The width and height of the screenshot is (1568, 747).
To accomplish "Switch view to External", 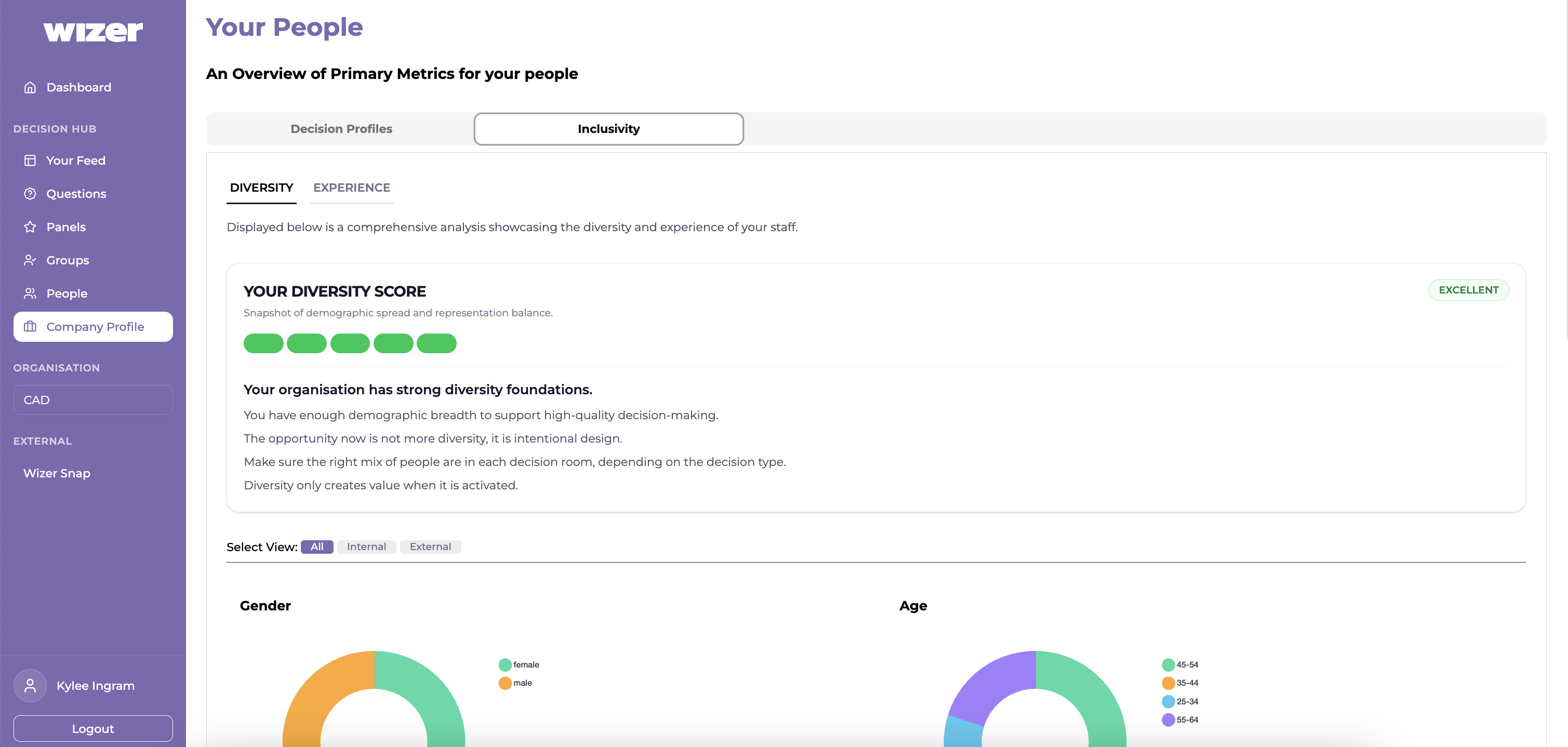I will (x=430, y=546).
